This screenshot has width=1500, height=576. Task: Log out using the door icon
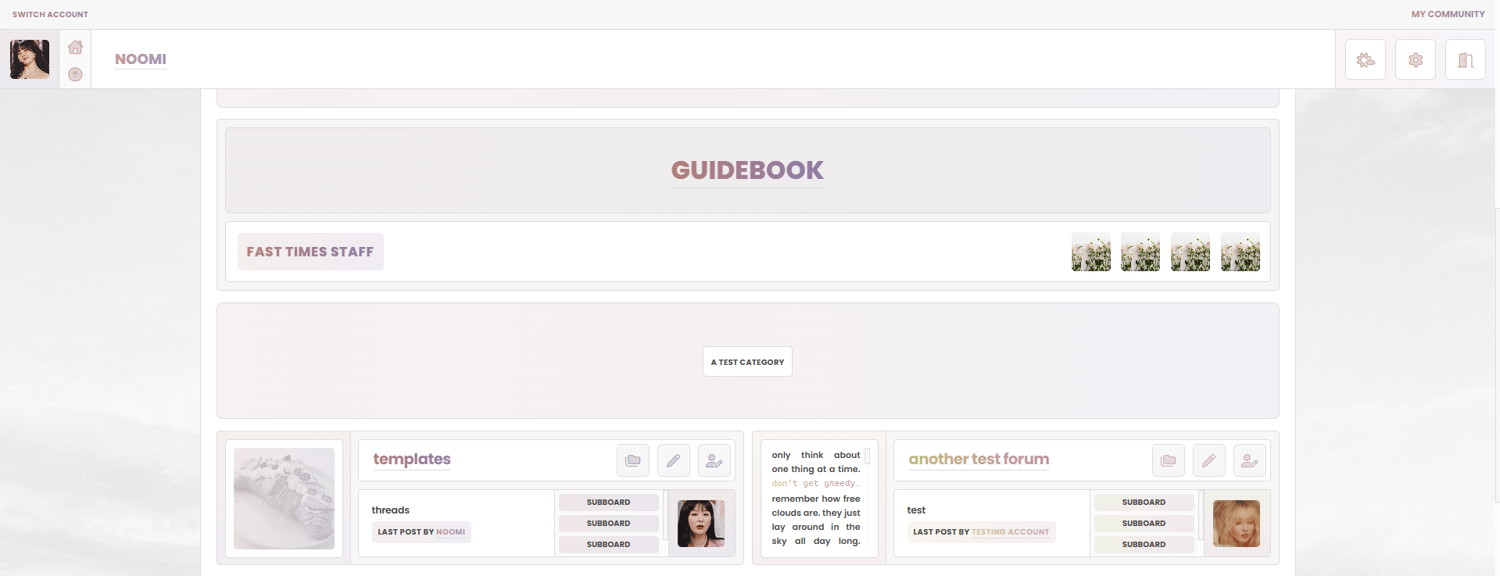click(x=1465, y=60)
